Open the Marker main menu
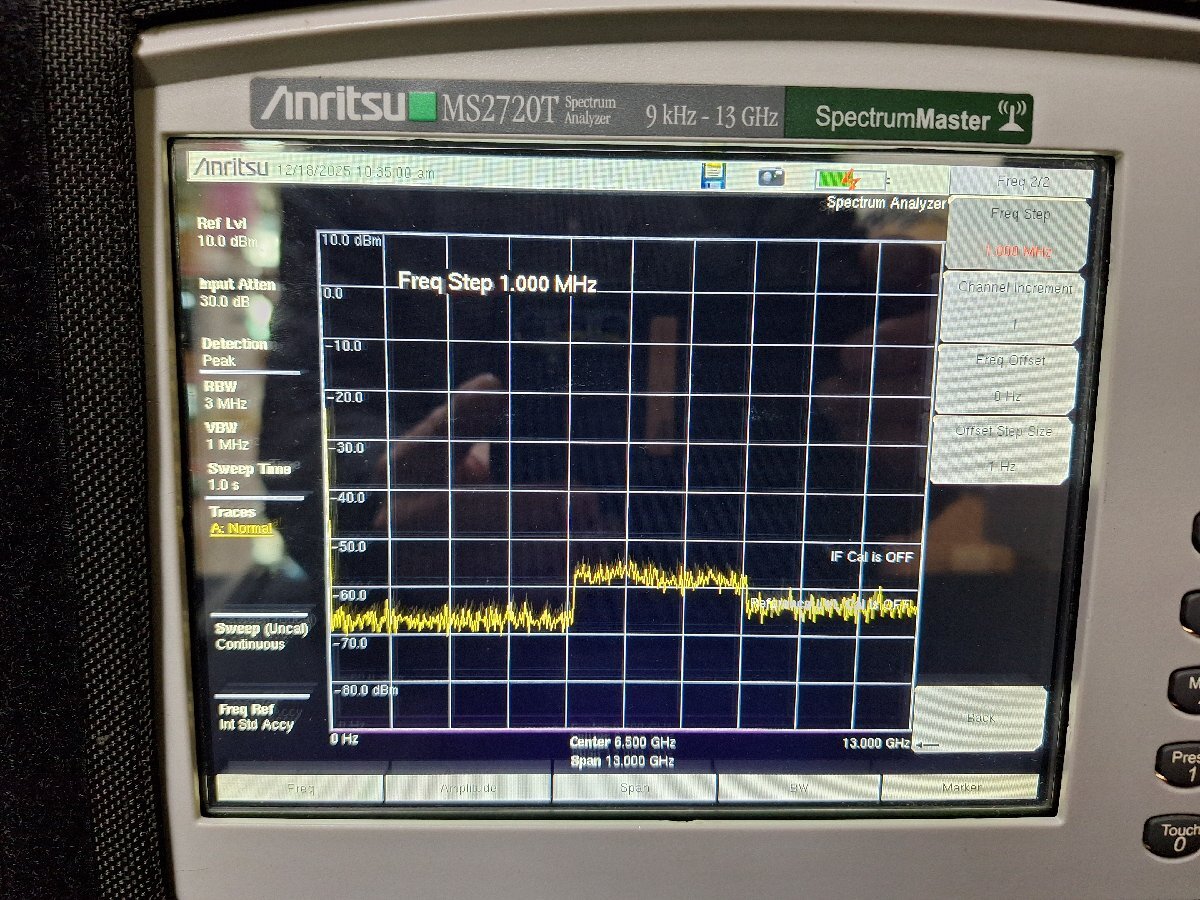The width and height of the screenshot is (1200, 900). 960,787
